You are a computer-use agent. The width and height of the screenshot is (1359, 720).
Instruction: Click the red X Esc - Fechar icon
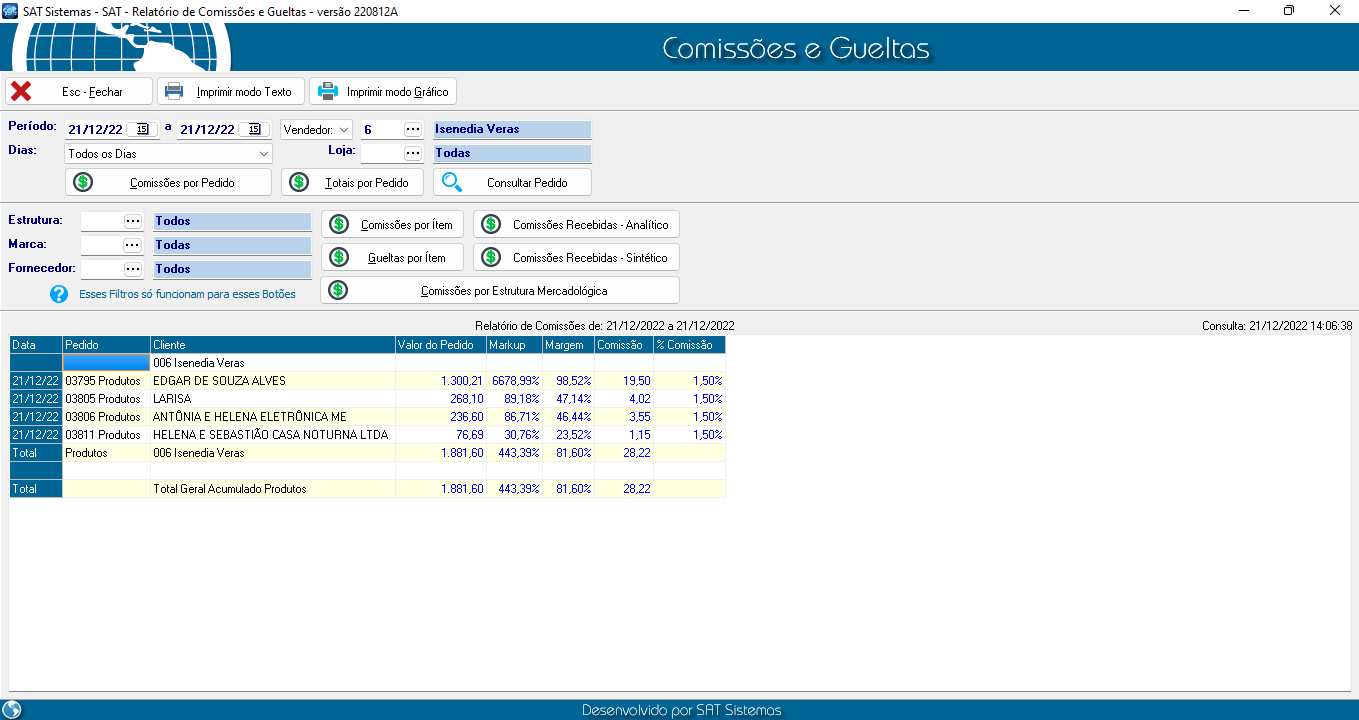[x=21, y=92]
